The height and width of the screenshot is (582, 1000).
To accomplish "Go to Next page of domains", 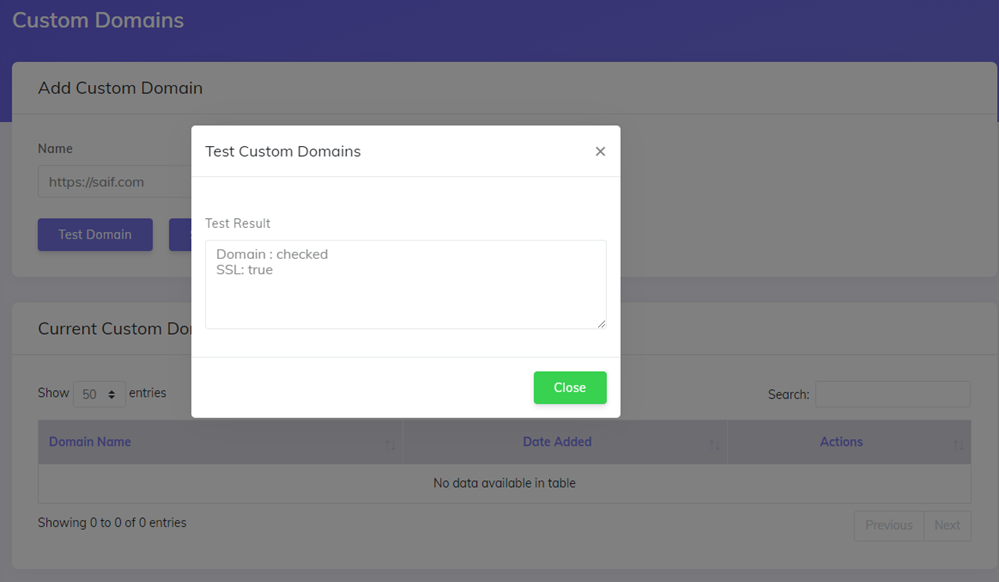I will [x=947, y=525].
